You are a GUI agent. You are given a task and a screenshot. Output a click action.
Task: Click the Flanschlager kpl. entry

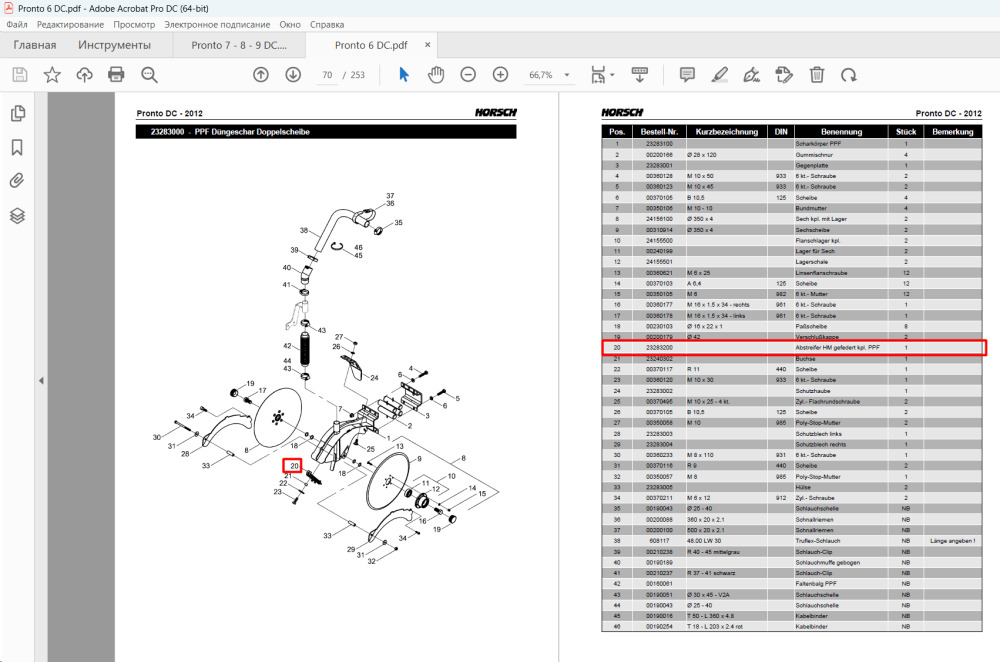coord(818,240)
